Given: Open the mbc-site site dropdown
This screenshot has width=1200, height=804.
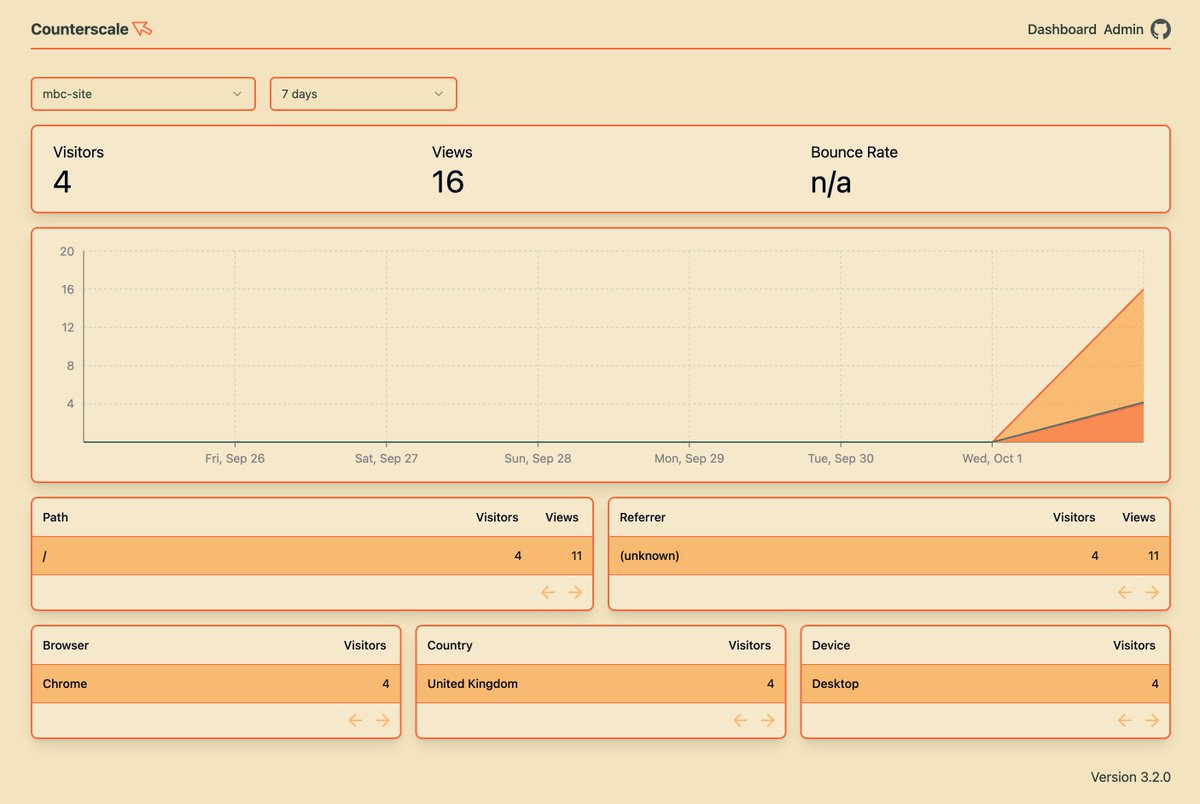Looking at the screenshot, I should pos(143,94).
